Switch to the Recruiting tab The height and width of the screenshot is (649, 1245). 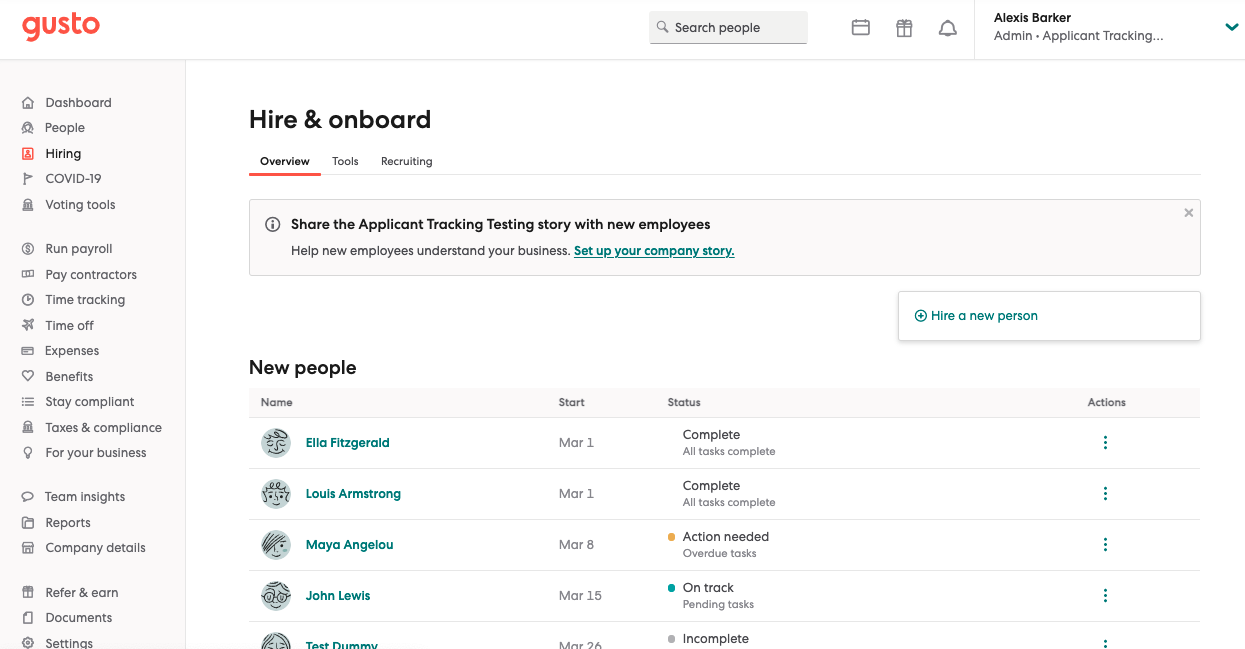[407, 161]
